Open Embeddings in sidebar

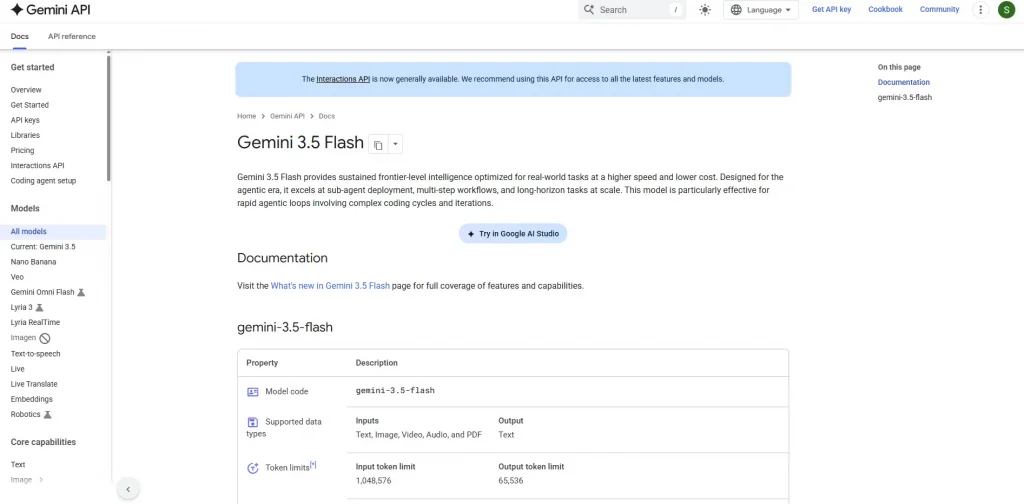[31, 399]
